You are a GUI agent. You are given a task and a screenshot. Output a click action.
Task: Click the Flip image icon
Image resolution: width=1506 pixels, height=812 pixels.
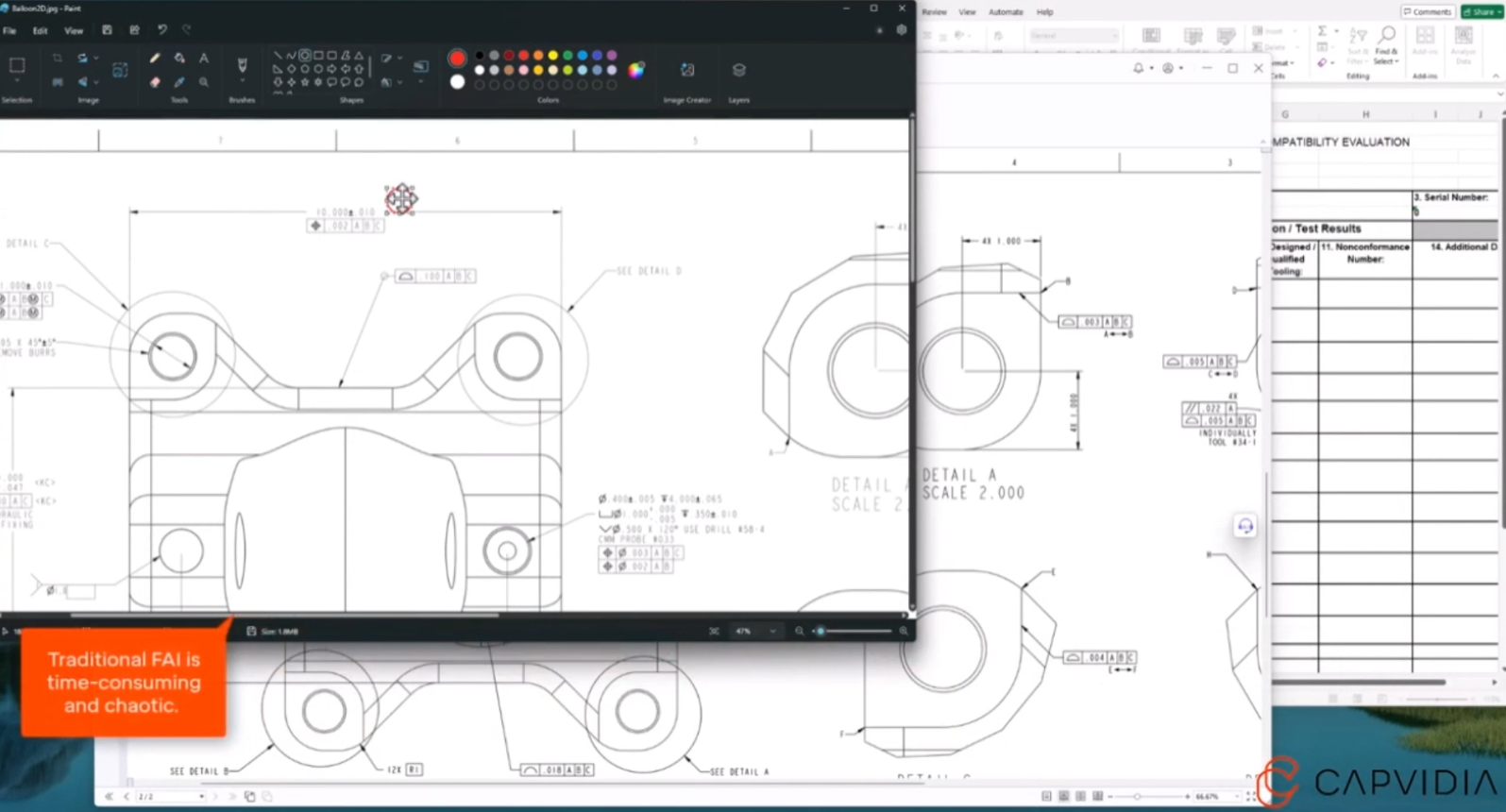83,82
